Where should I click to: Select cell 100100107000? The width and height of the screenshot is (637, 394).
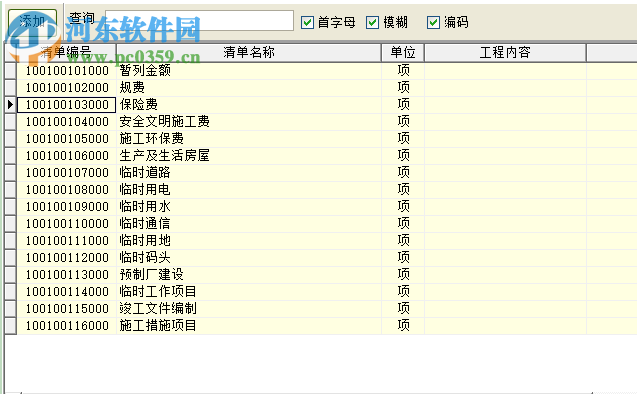67,173
